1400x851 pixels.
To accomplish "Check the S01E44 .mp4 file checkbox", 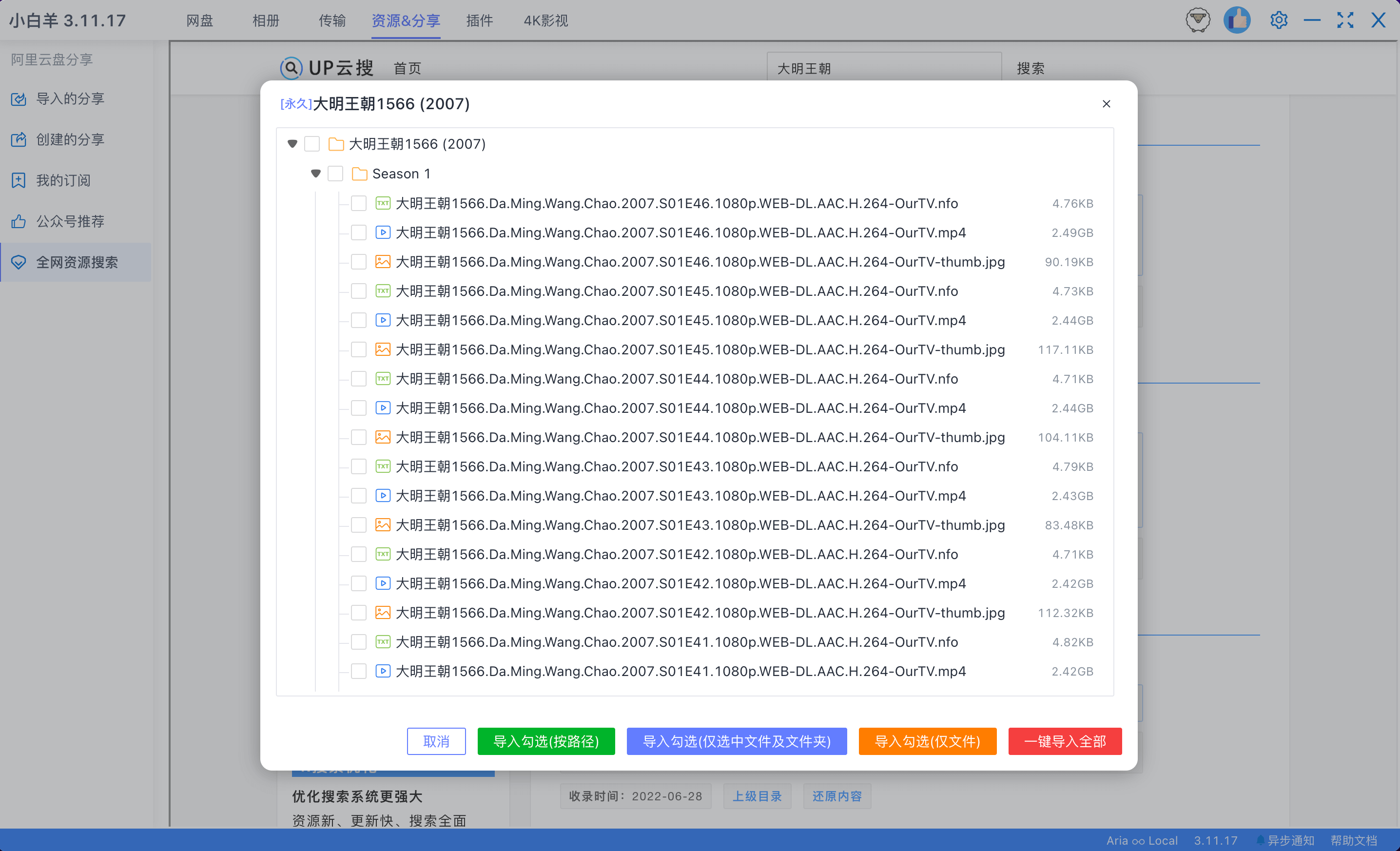I will (358, 408).
